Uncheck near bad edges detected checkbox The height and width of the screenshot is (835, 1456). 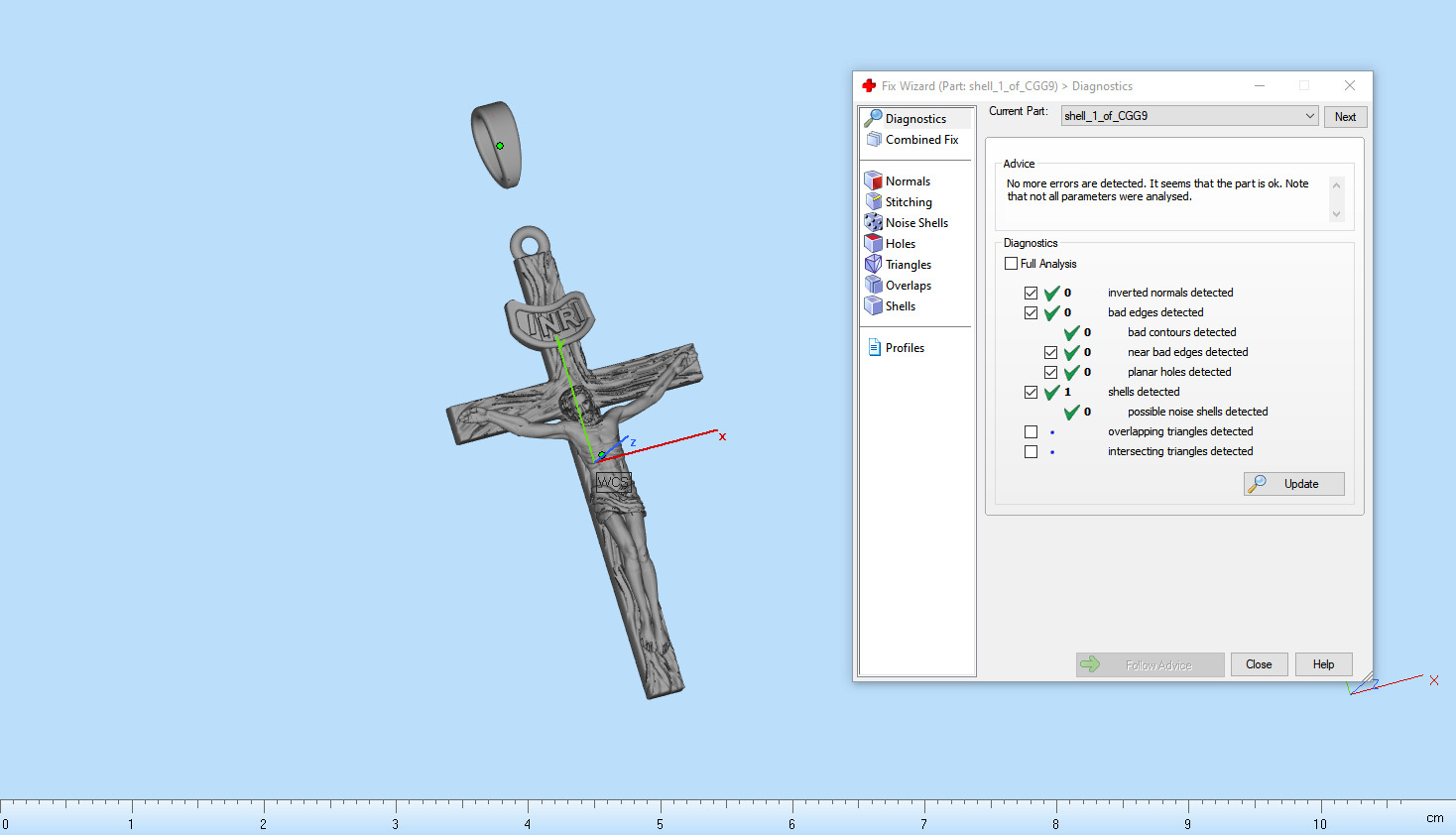(1051, 352)
